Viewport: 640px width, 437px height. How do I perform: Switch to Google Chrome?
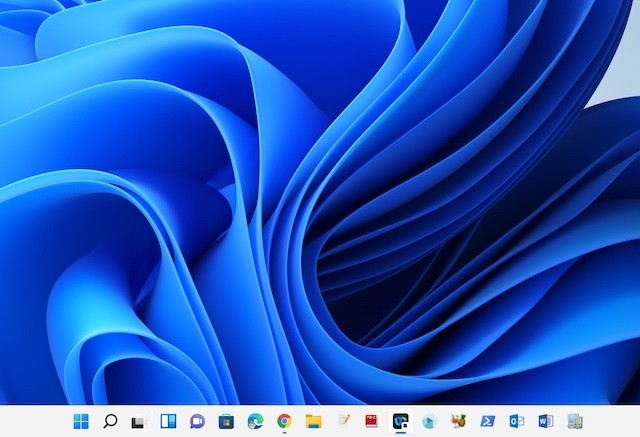click(x=284, y=421)
